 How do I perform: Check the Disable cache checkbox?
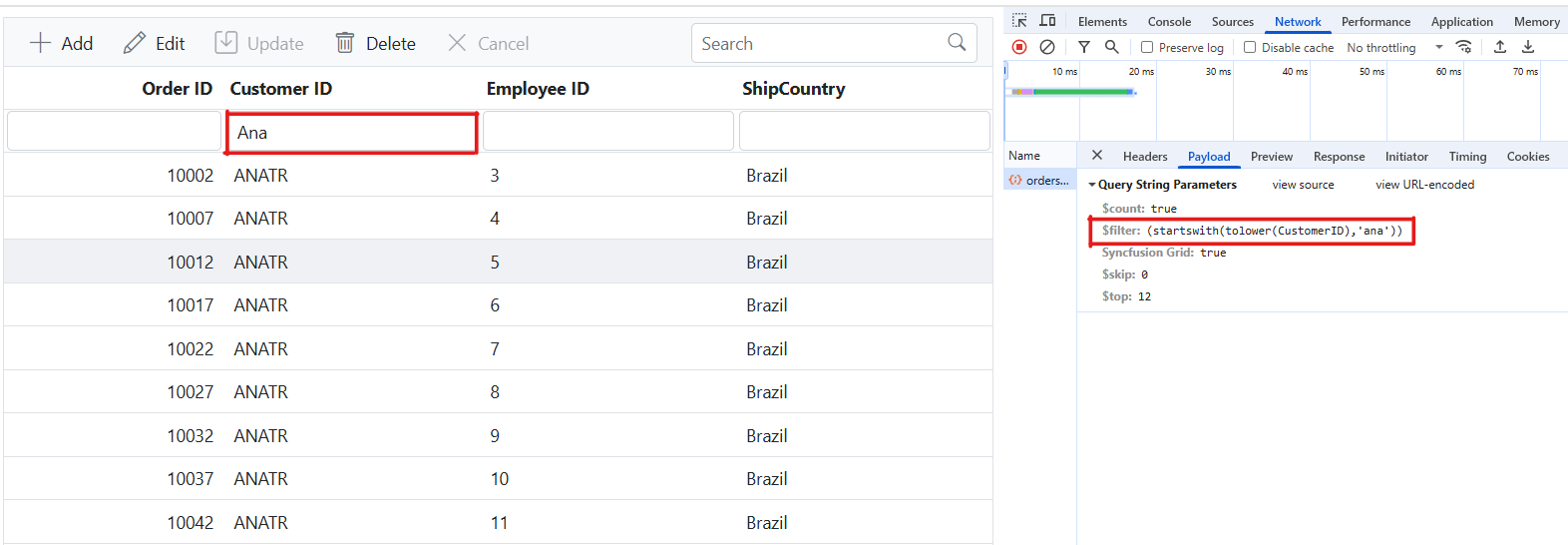point(1250,48)
